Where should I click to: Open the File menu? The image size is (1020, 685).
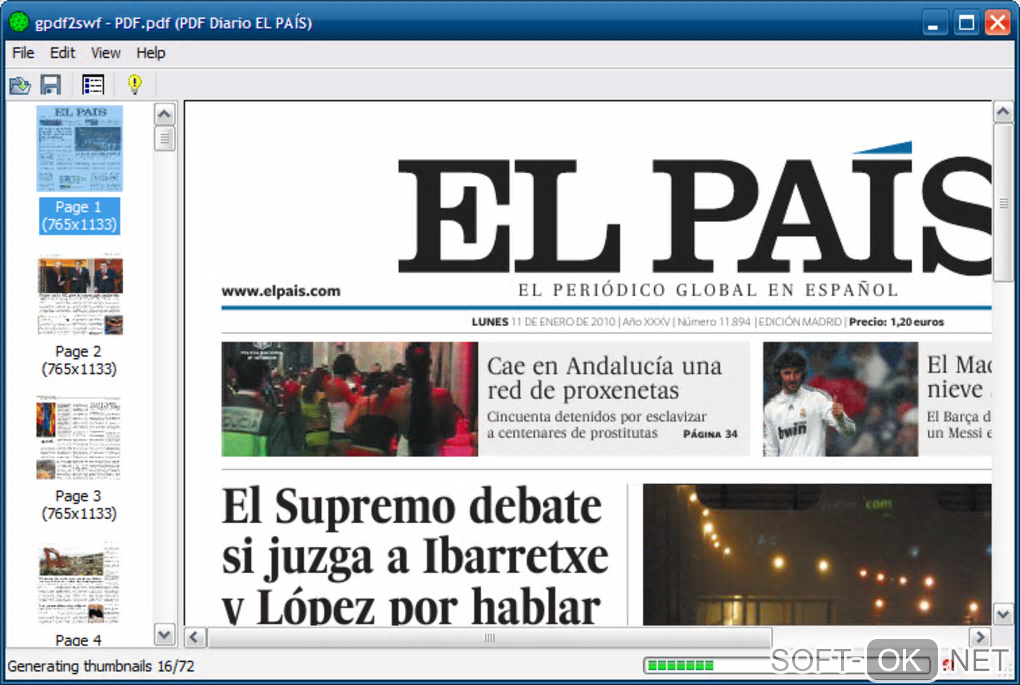(x=23, y=53)
